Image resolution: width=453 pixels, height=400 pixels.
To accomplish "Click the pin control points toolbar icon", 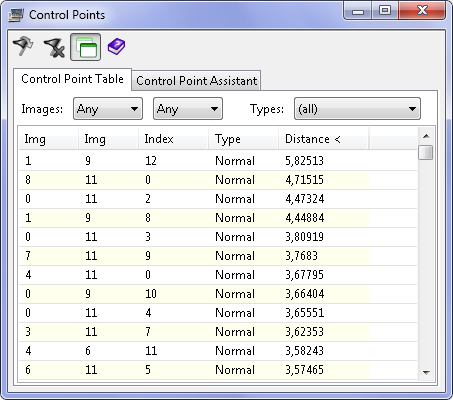I will click(x=23, y=46).
